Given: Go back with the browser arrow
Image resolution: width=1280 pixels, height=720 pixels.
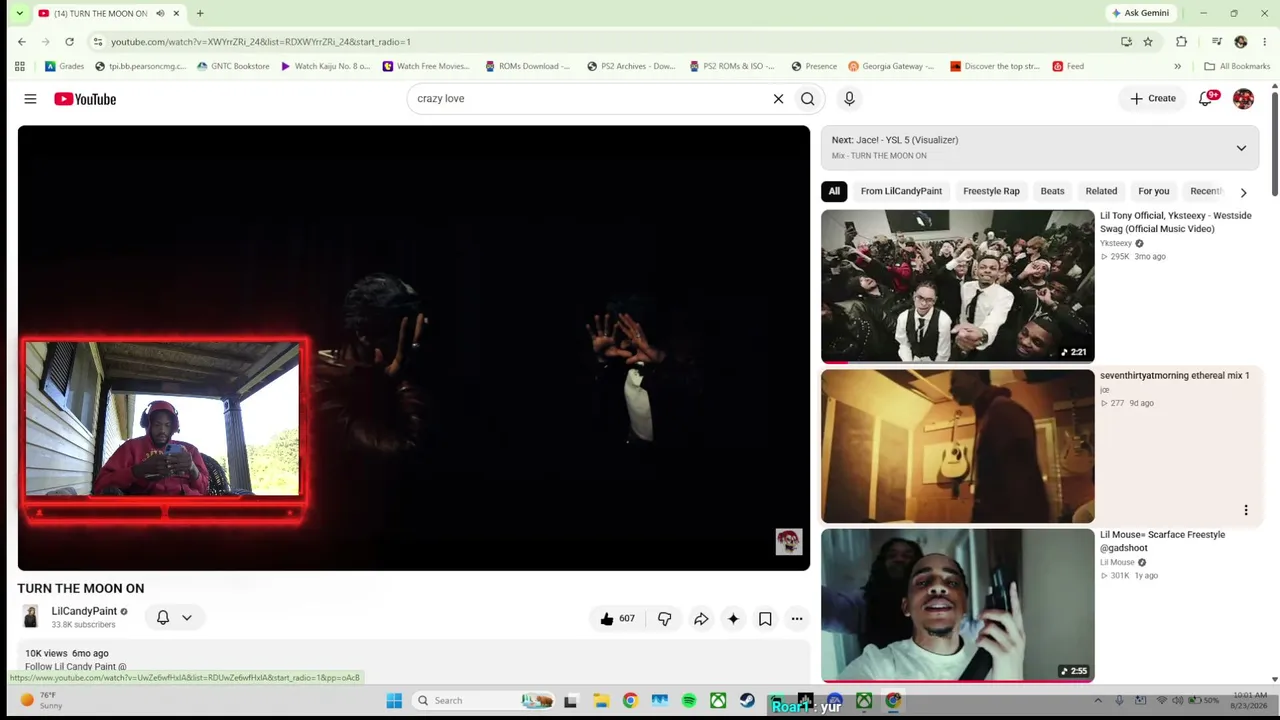Looking at the screenshot, I should point(21,42).
